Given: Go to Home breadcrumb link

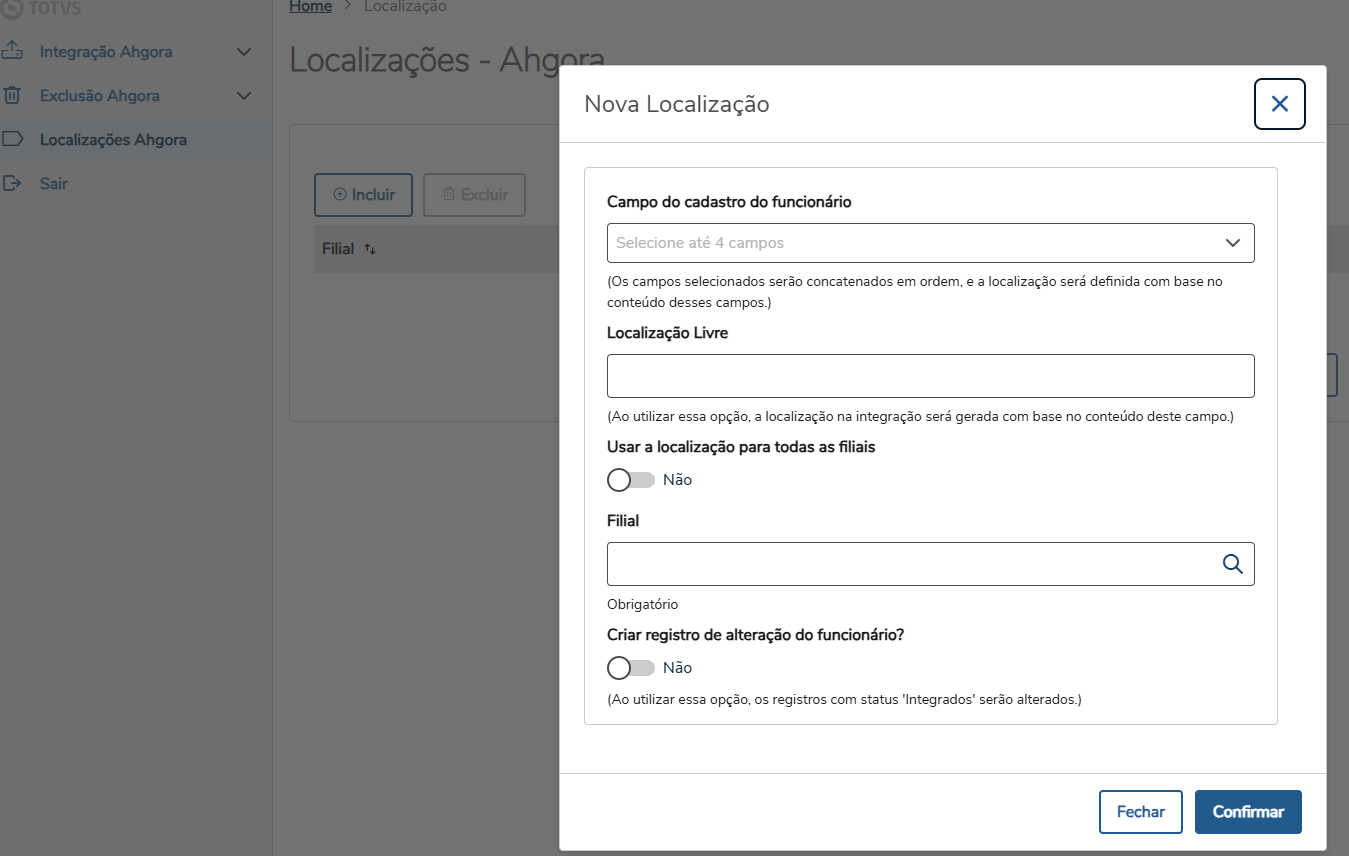Looking at the screenshot, I should click(310, 7).
